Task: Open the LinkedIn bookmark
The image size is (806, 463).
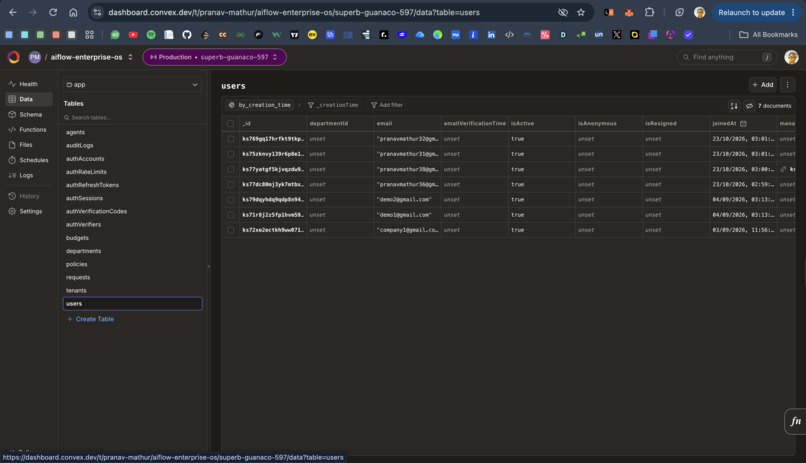Action: [491, 34]
